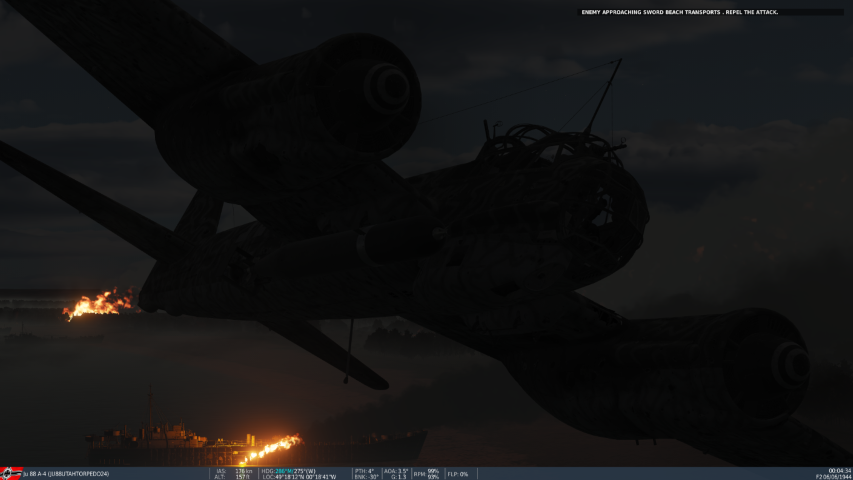Image resolution: width=853 pixels, height=480 pixels.
Task: Select the RPM percentage readout
Action: pyautogui.click(x=426, y=473)
